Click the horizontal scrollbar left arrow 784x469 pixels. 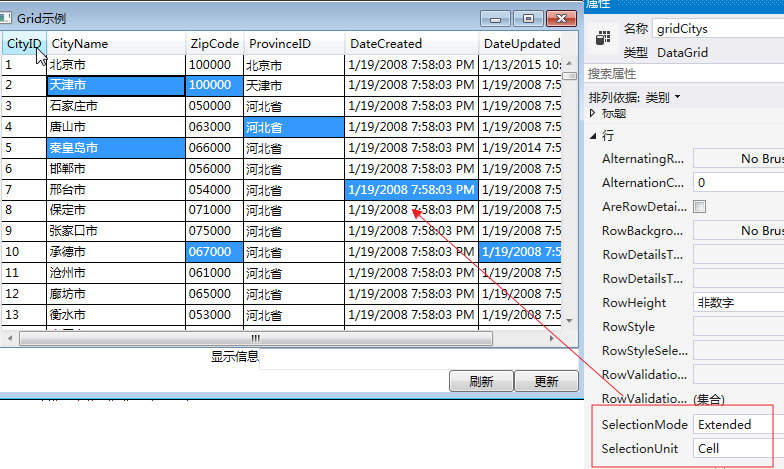pyautogui.click(x=10, y=338)
